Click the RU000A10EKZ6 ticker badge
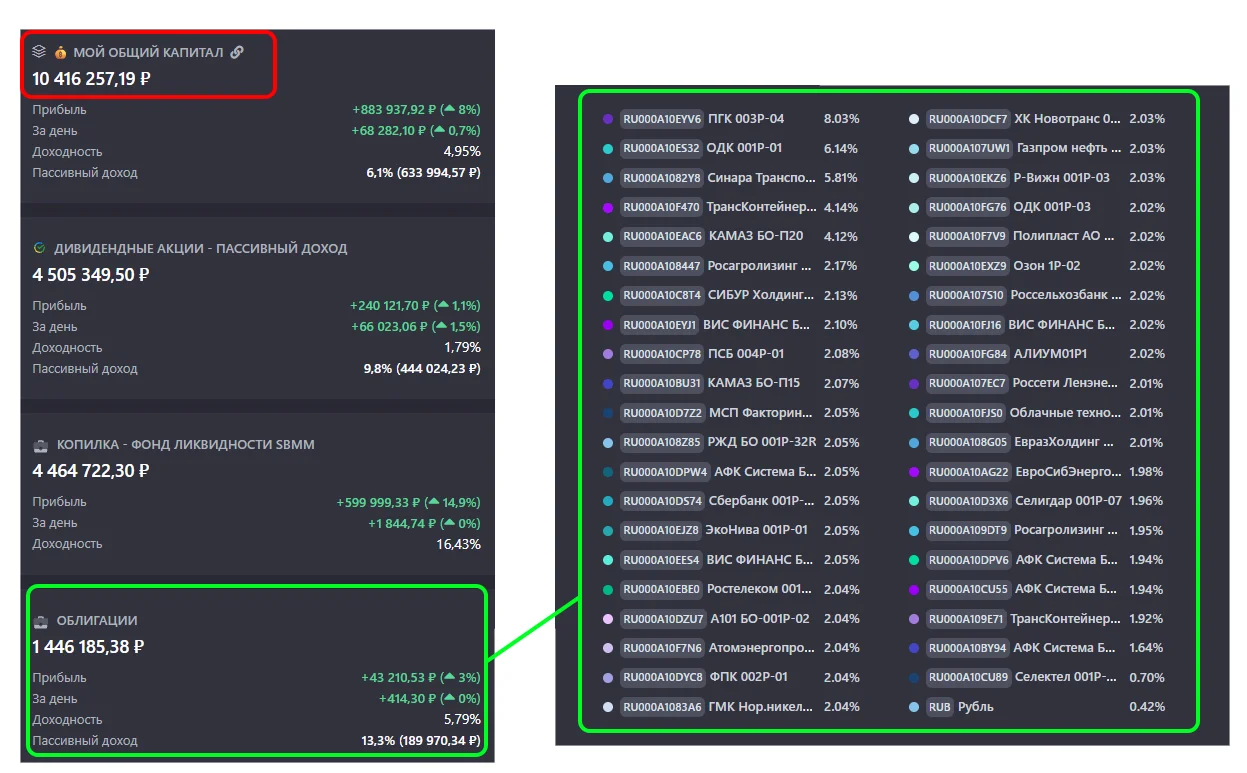Viewport: 1247px width, 773px height. [967, 178]
